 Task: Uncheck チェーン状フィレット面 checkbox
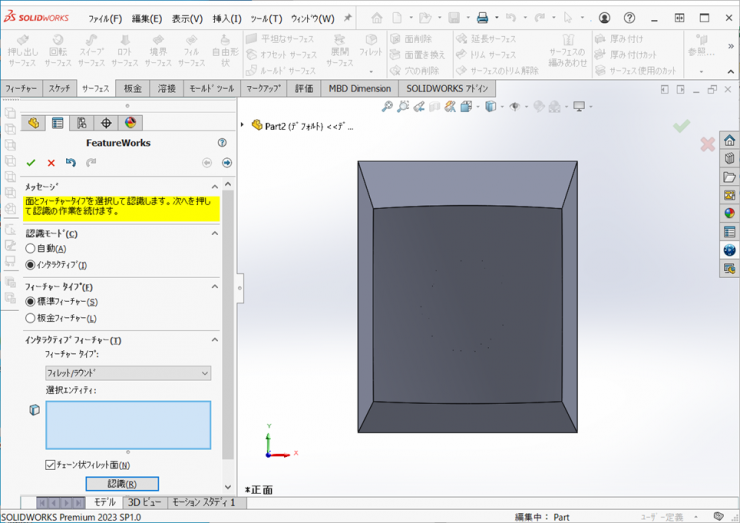51,465
